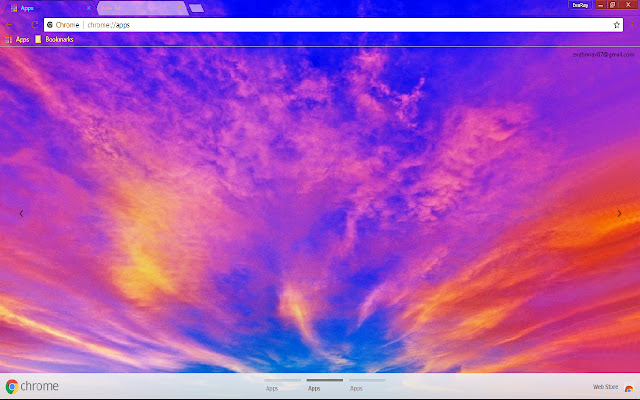Close the second browser tab
Screen dimensions: 640x400
[180, 7]
